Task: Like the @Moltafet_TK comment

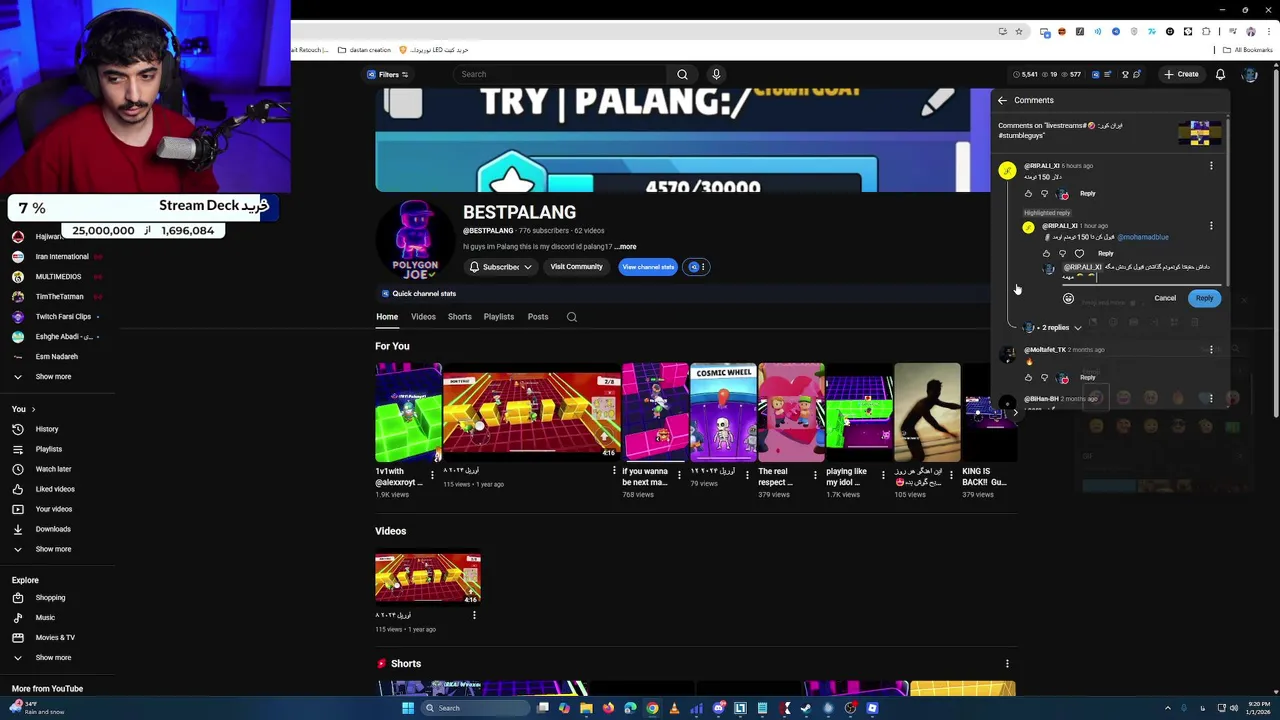Action: tap(1028, 377)
